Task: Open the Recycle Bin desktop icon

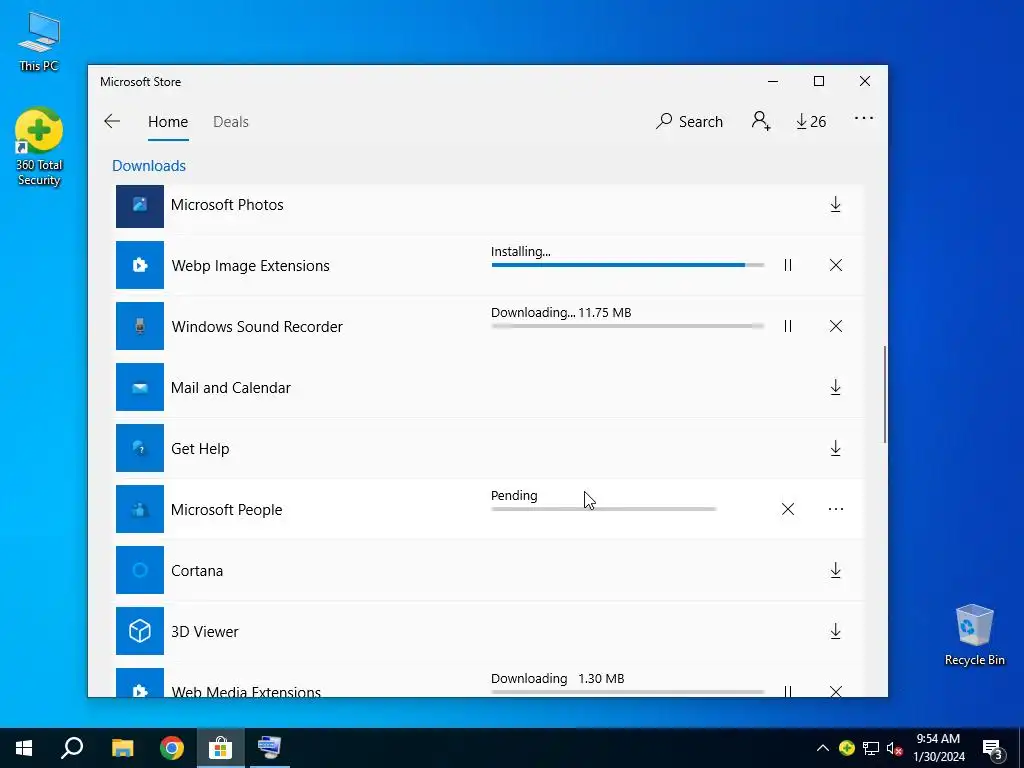Action: (x=974, y=635)
